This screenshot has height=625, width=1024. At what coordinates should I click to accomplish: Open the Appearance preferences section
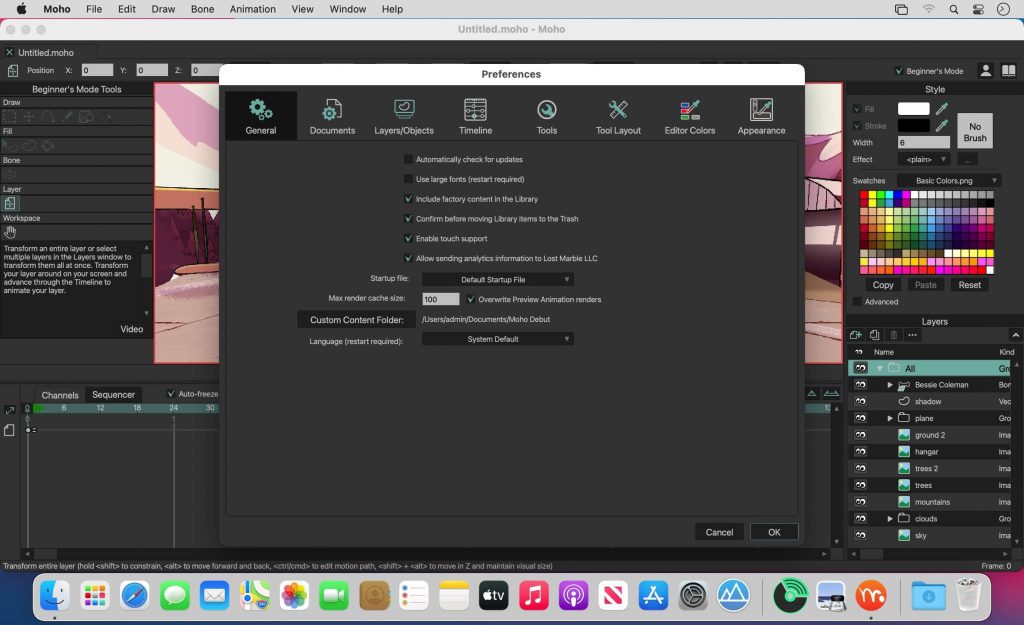click(x=761, y=116)
